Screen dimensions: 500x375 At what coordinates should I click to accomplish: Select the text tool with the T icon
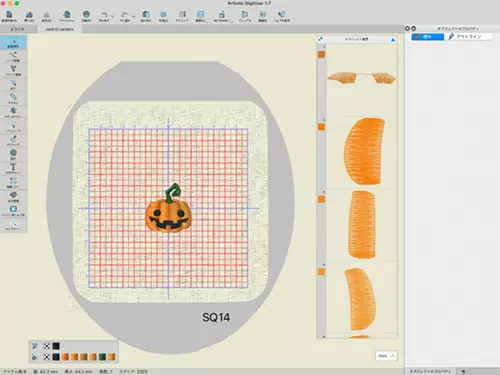pyautogui.click(x=13, y=168)
